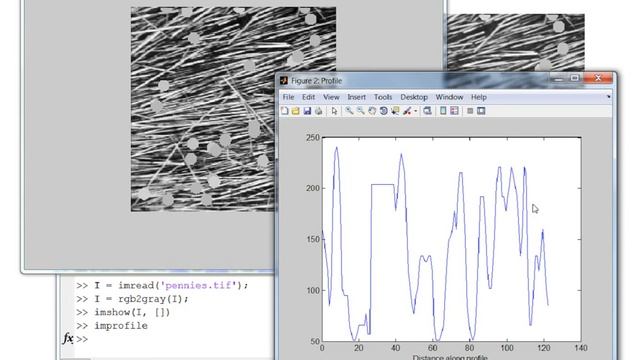Activate the Zoom Out magnifier tool
640x360 pixels.
coord(360,111)
